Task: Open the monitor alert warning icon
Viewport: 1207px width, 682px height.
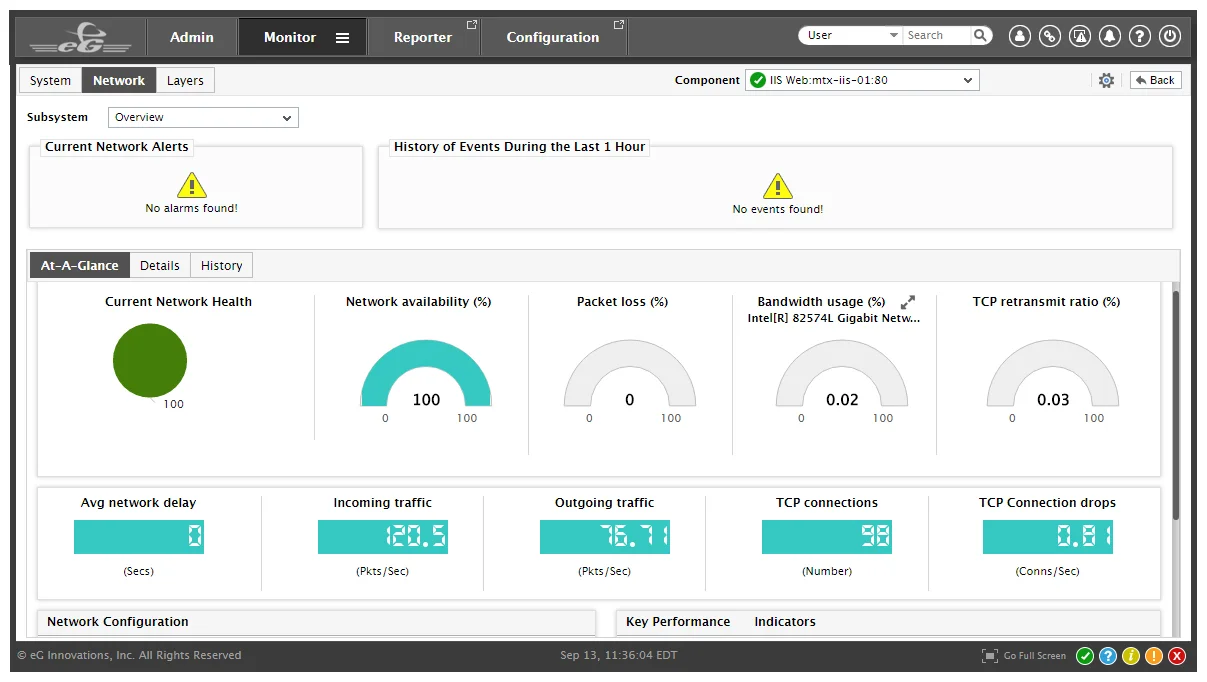Action: [x=1080, y=36]
